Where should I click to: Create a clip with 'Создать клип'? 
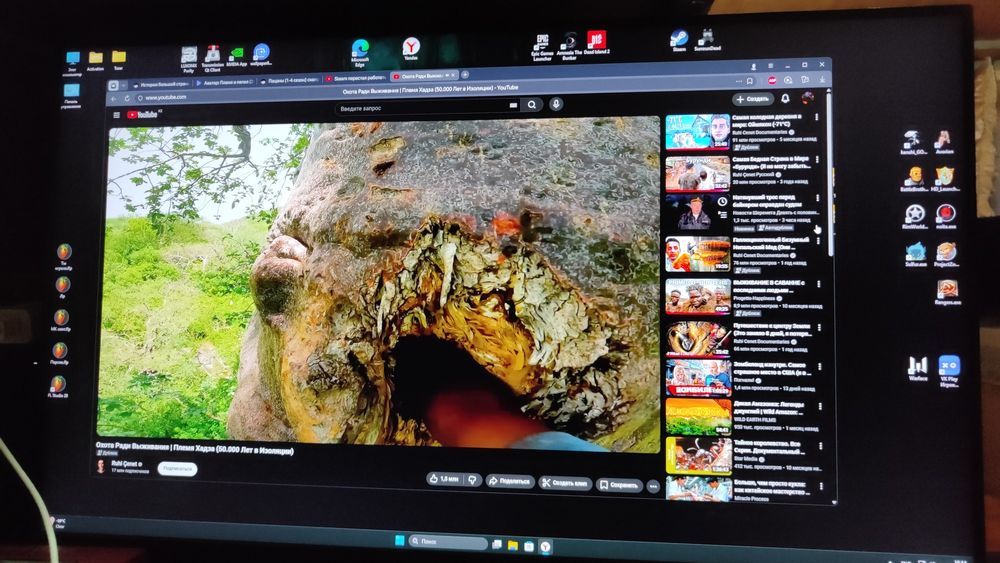(565, 483)
